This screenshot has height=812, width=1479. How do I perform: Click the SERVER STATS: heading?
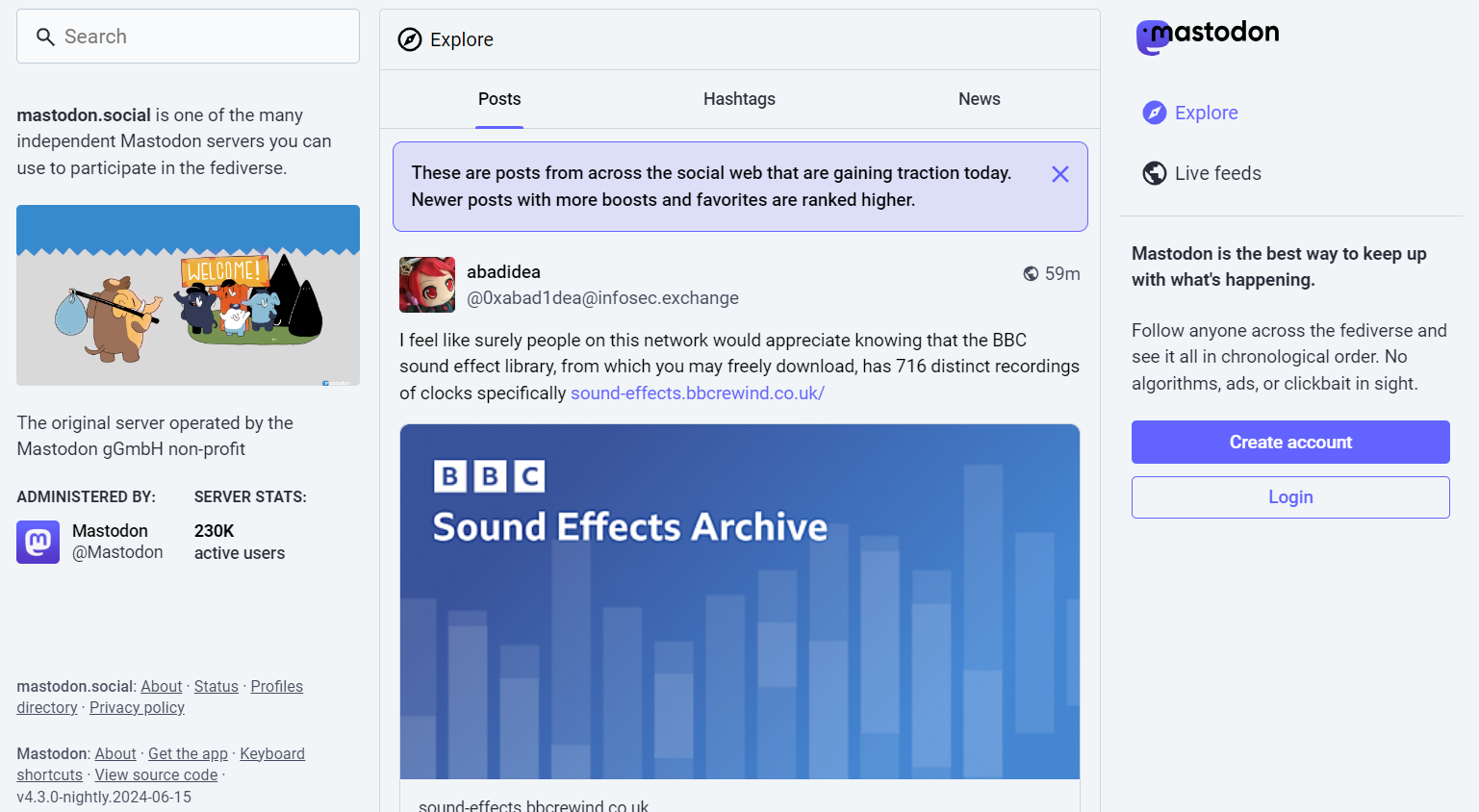pos(250,496)
